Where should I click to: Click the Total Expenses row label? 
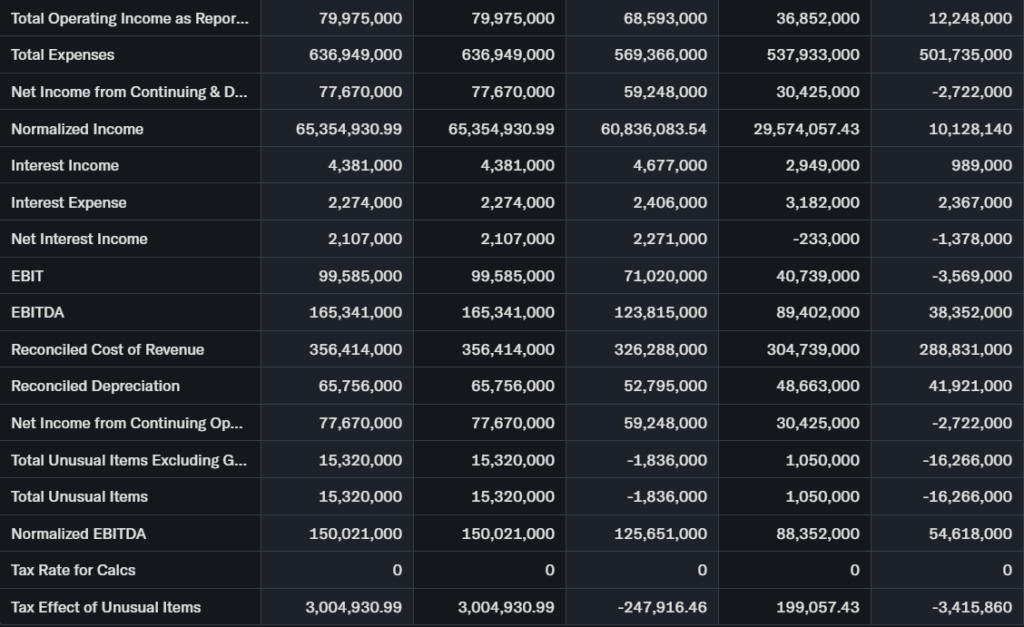pos(63,55)
